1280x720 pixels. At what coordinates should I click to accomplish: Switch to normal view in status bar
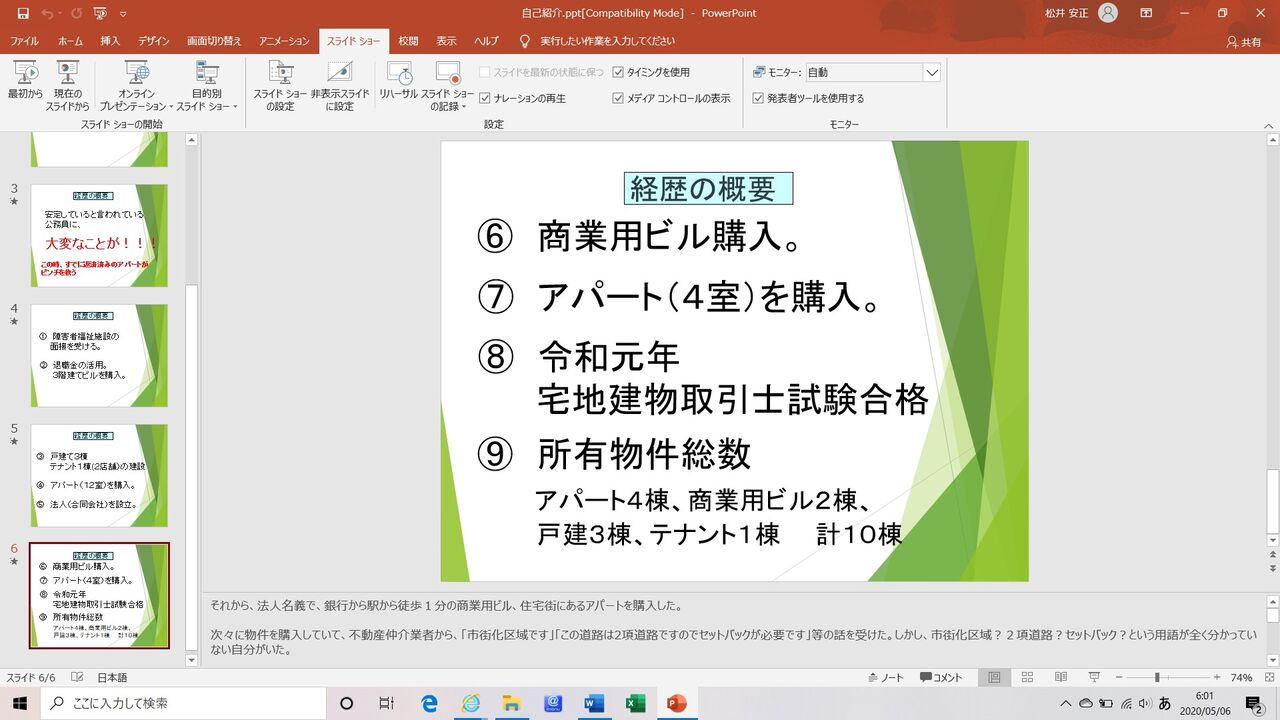[x=994, y=677]
